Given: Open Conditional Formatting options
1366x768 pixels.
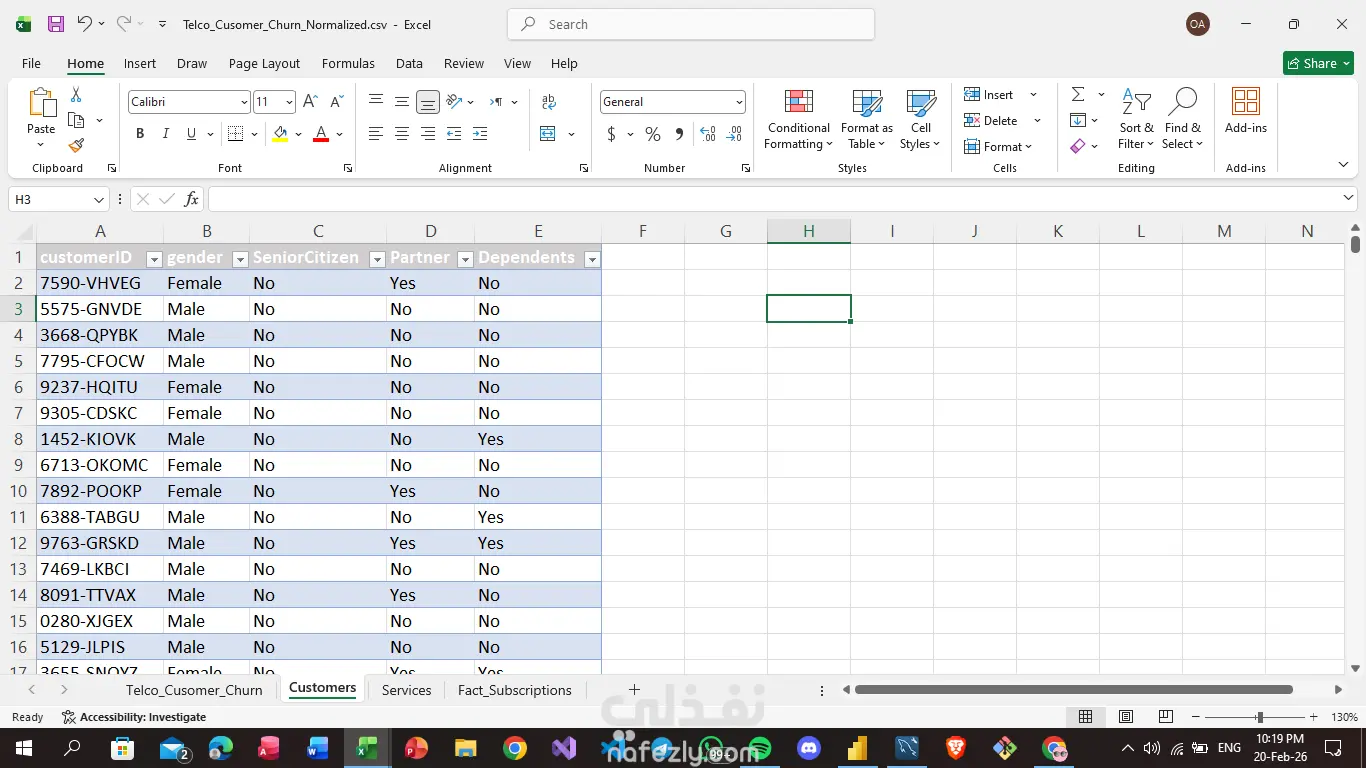Looking at the screenshot, I should [x=798, y=120].
